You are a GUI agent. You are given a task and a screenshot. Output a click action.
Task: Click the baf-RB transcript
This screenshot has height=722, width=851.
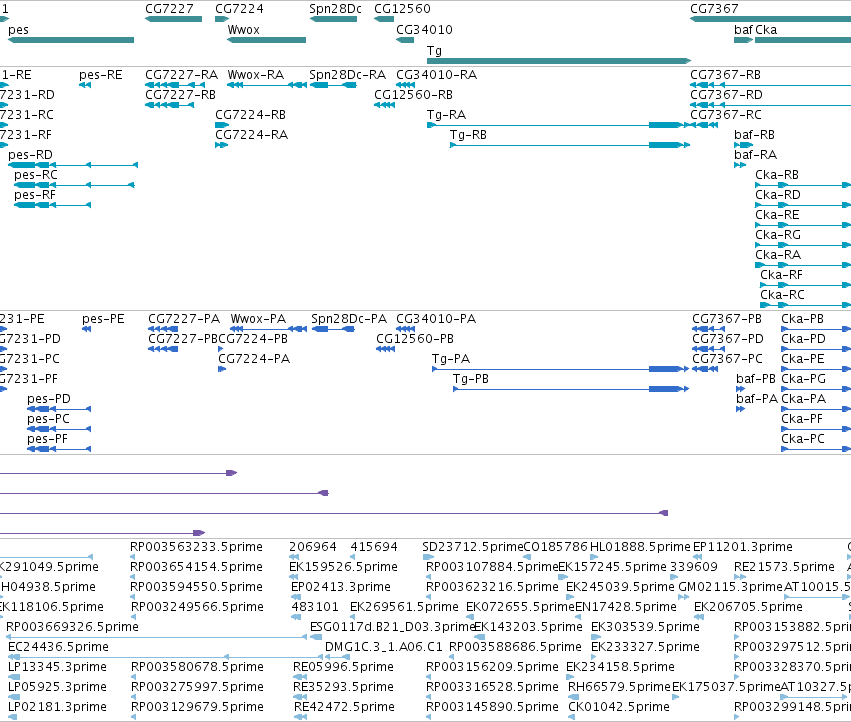[743, 145]
